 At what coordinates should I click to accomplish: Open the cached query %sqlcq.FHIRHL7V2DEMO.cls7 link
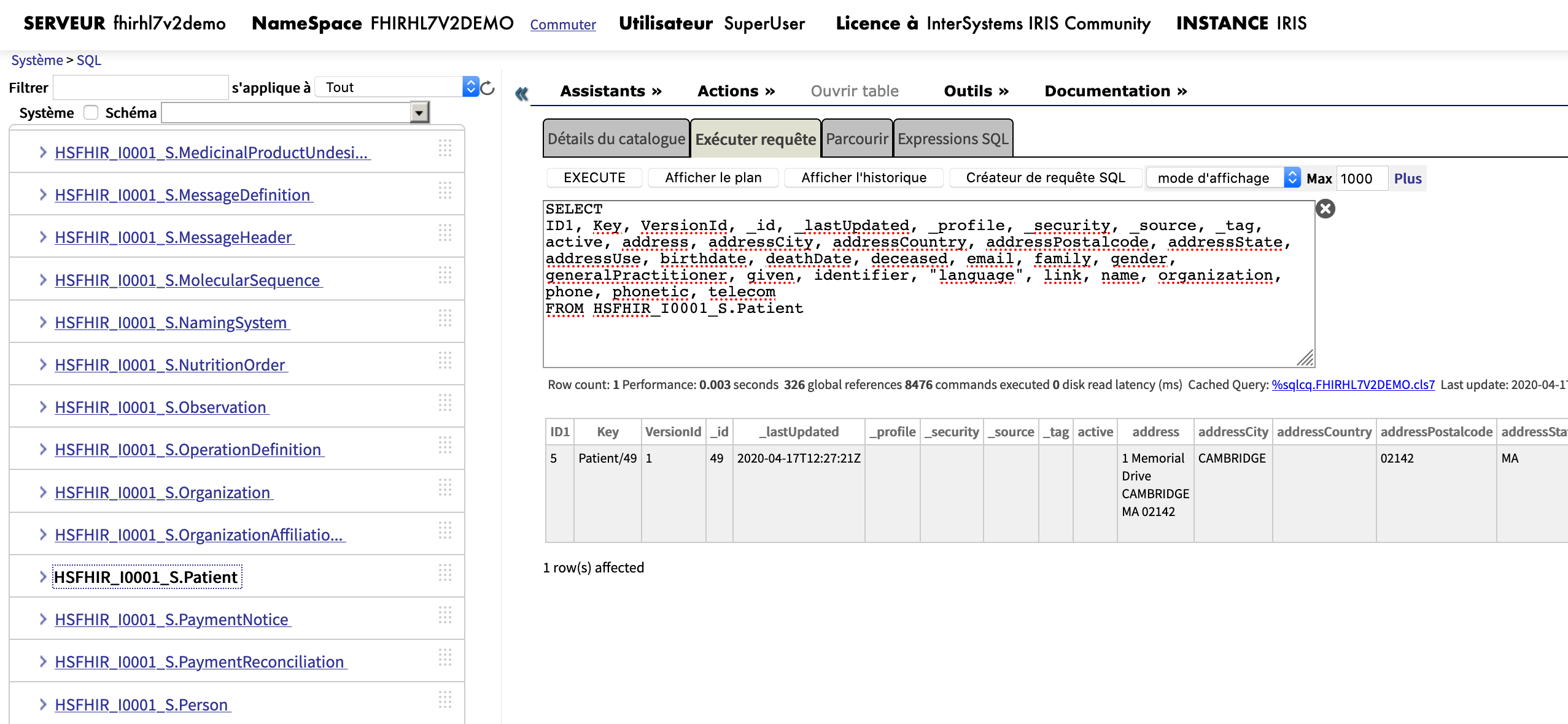click(1353, 385)
